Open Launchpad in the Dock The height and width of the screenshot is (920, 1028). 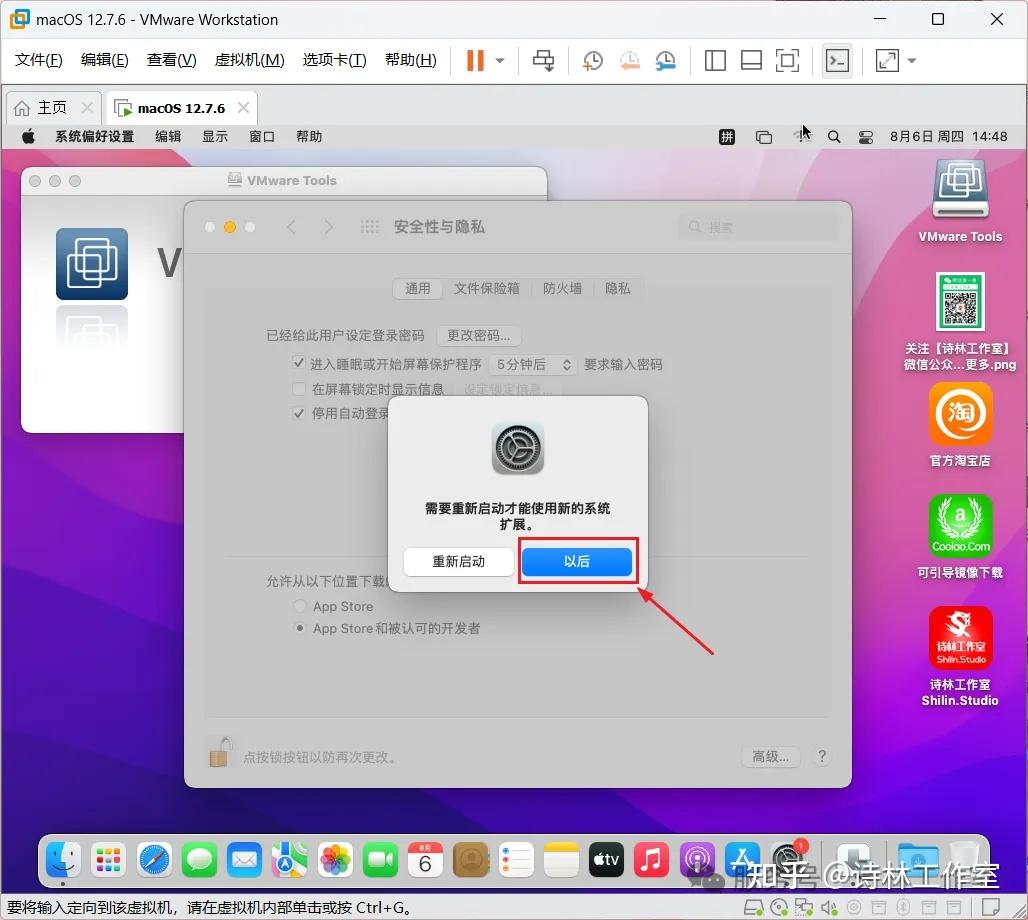tap(108, 860)
